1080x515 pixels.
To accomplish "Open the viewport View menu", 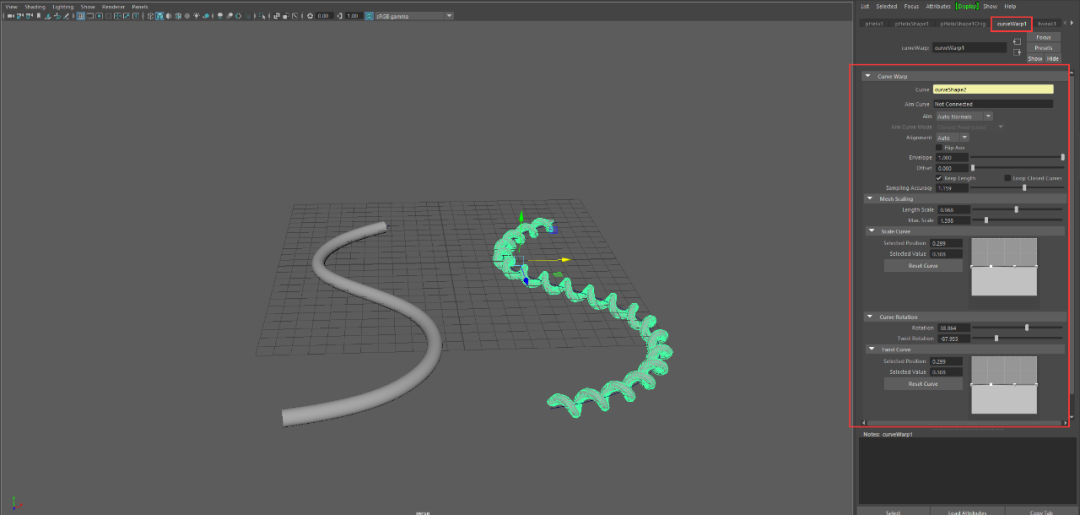I will [x=11, y=6].
